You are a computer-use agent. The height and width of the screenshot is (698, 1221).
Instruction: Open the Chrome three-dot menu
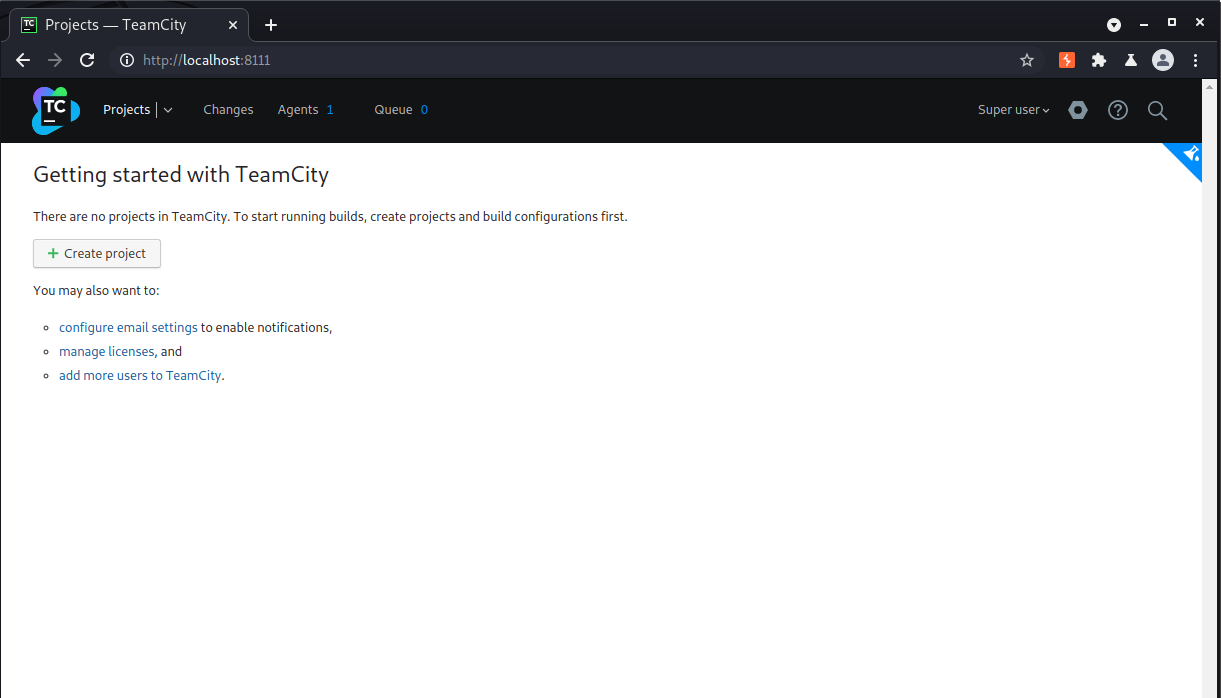(1196, 60)
